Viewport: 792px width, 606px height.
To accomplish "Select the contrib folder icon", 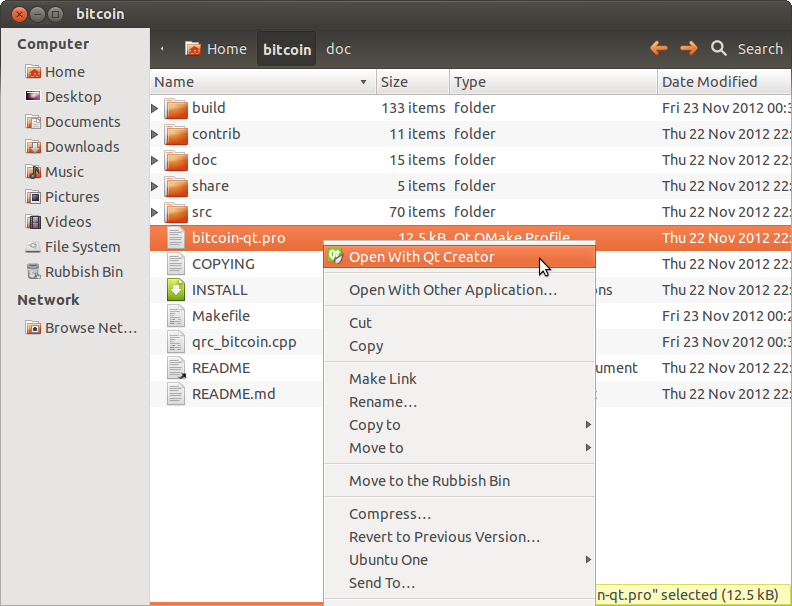I will (x=176, y=134).
